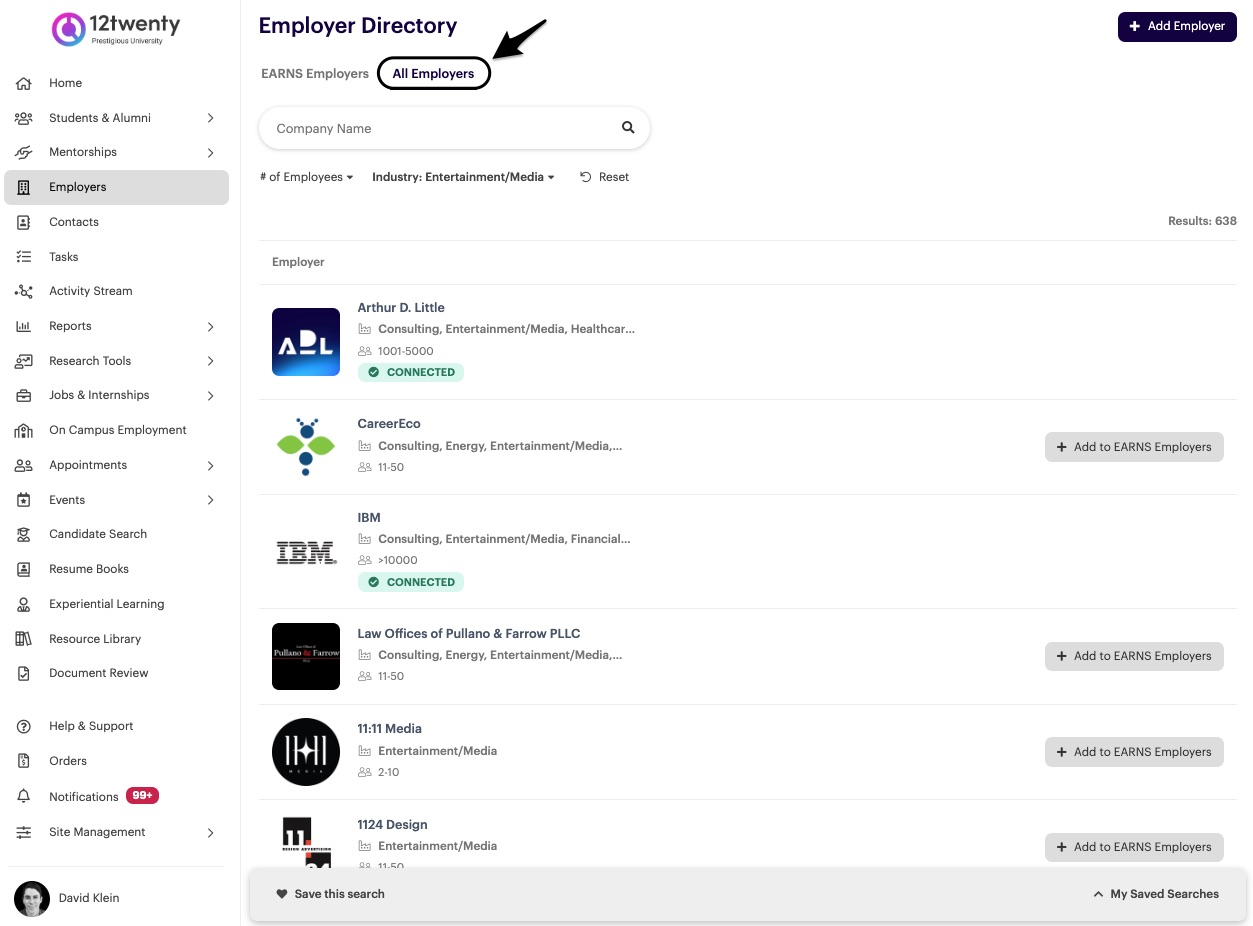Image resolution: width=1253 pixels, height=926 pixels.
Task: Expand Mentorships submenu chevron
Action: (x=210, y=153)
